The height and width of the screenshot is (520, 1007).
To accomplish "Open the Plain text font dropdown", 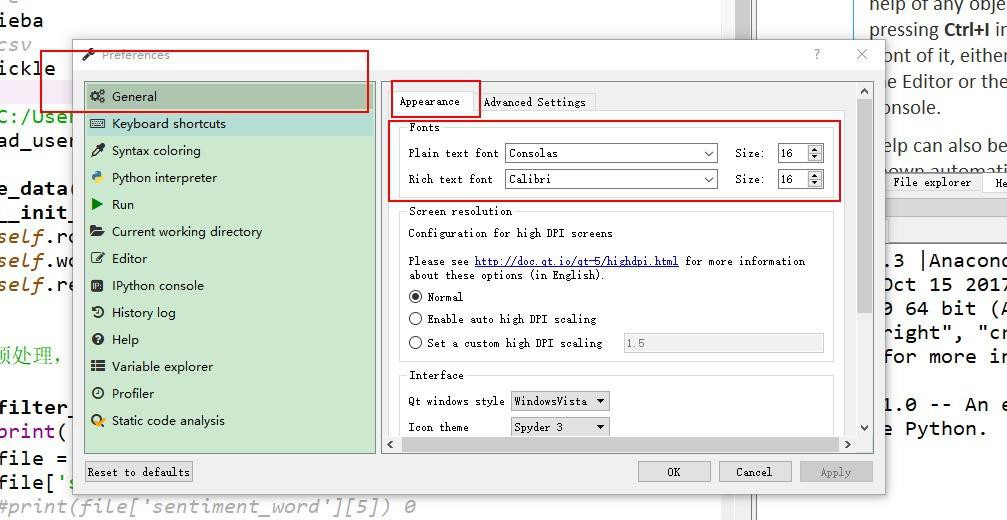I will [611, 153].
